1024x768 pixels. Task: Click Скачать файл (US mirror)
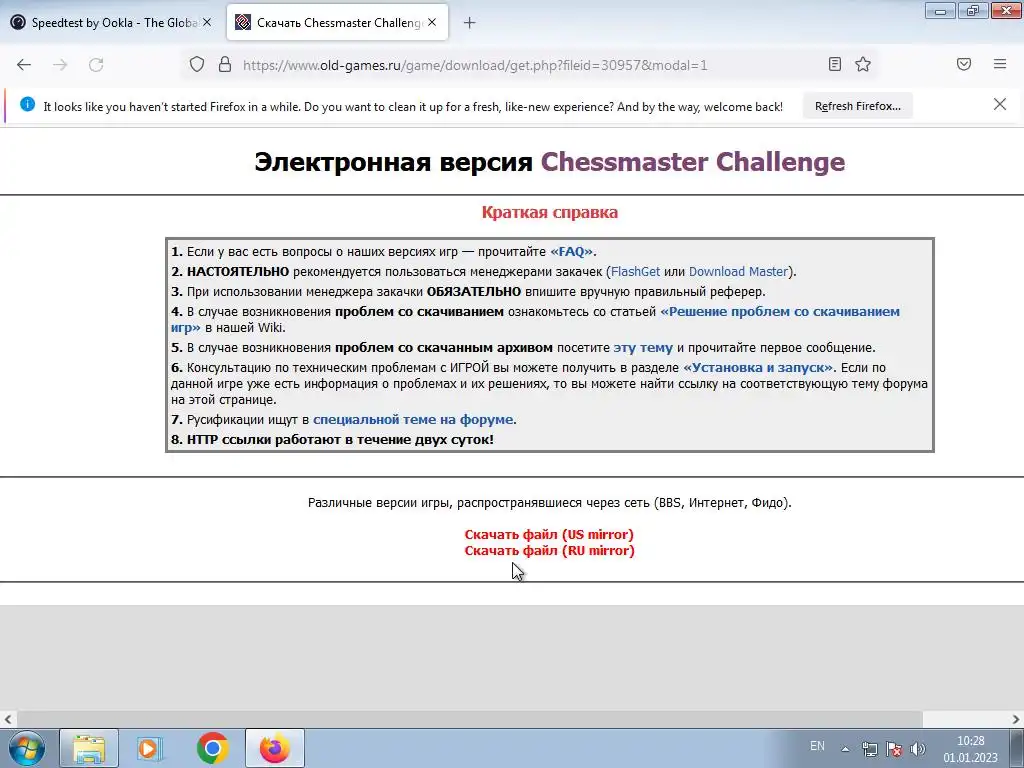tap(549, 535)
